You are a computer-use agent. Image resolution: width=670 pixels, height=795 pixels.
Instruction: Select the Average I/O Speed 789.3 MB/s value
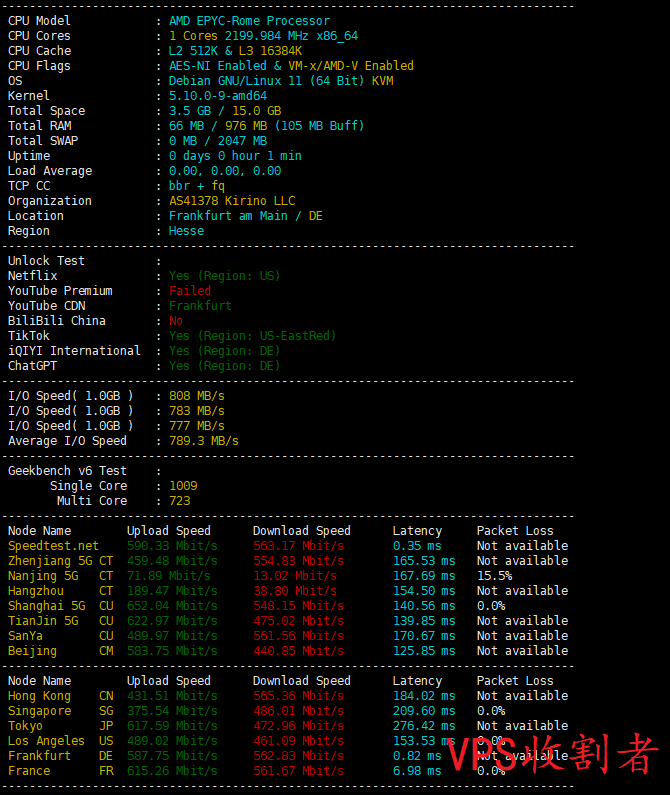pyautogui.click(x=204, y=441)
